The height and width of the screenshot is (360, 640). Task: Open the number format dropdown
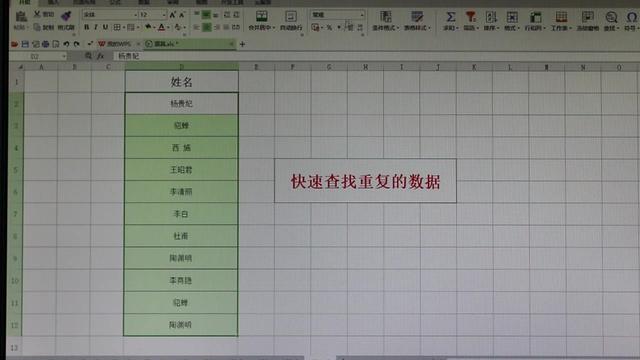[x=362, y=15]
